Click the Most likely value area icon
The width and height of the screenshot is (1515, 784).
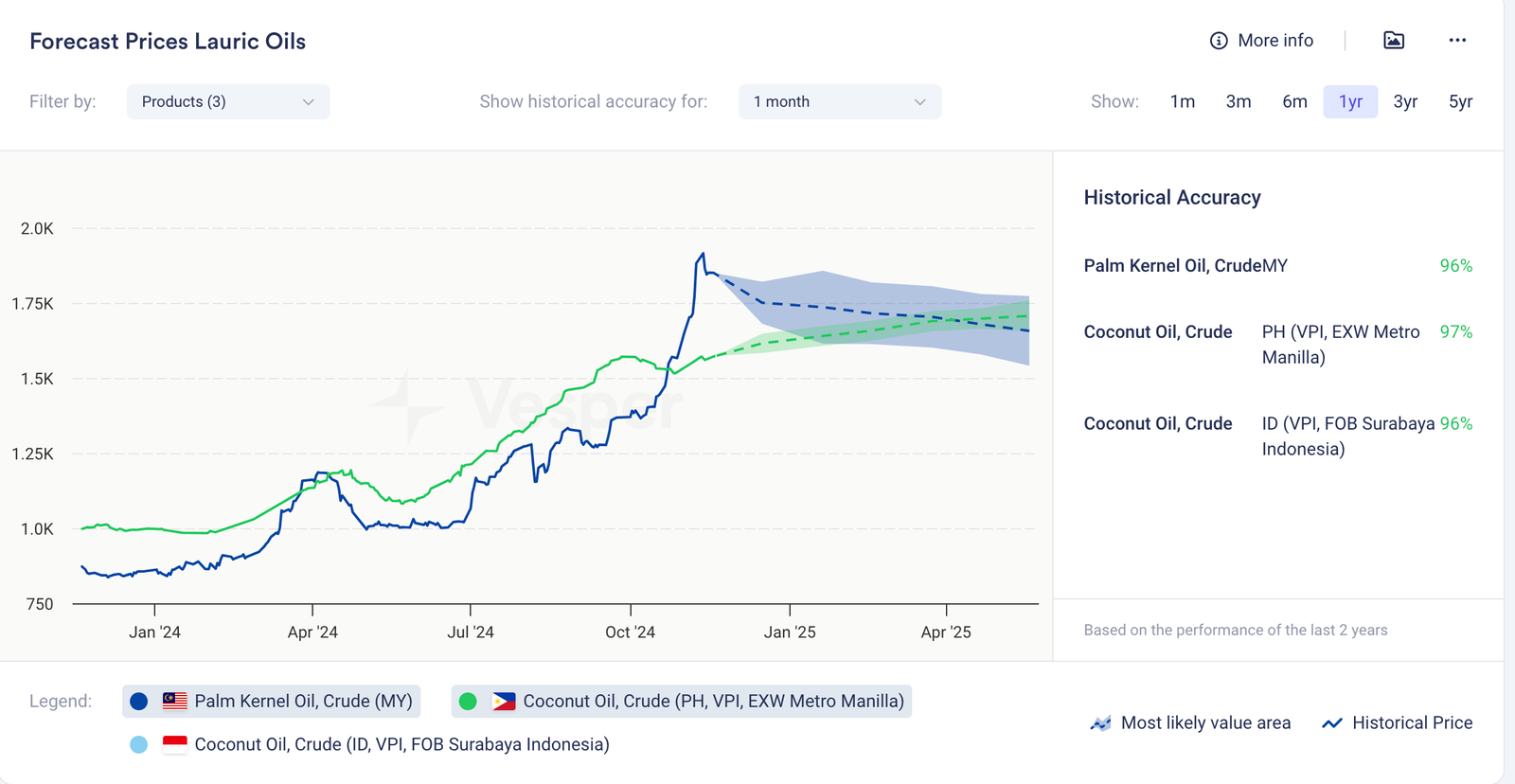click(x=1100, y=723)
